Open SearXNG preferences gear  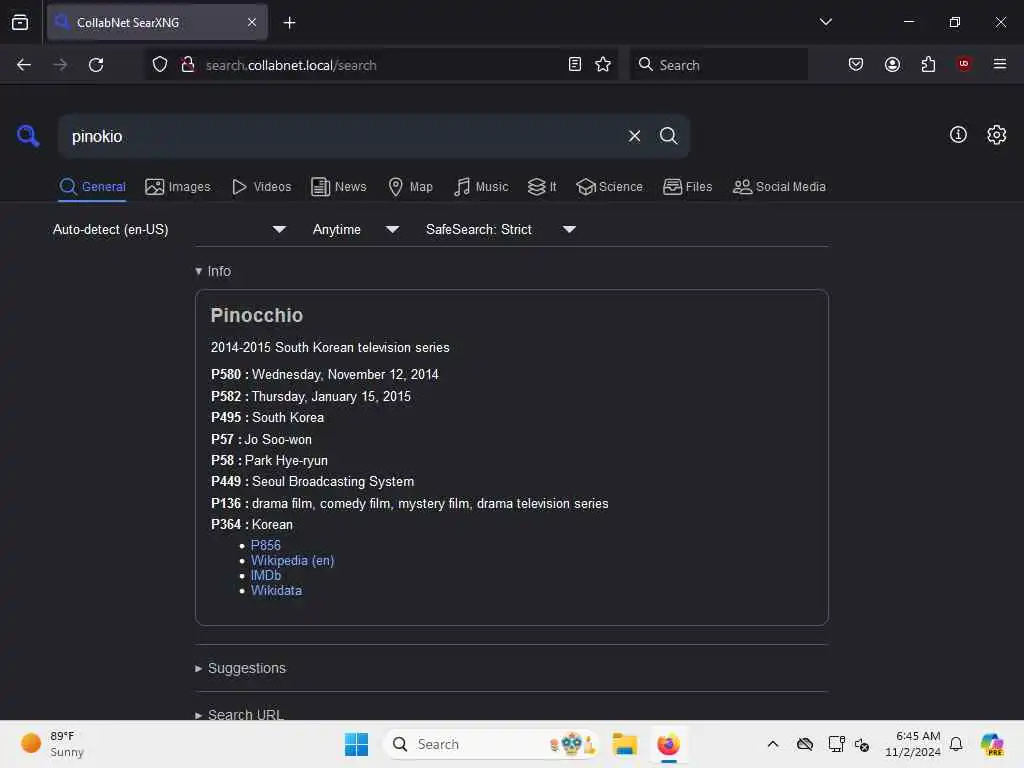point(996,135)
